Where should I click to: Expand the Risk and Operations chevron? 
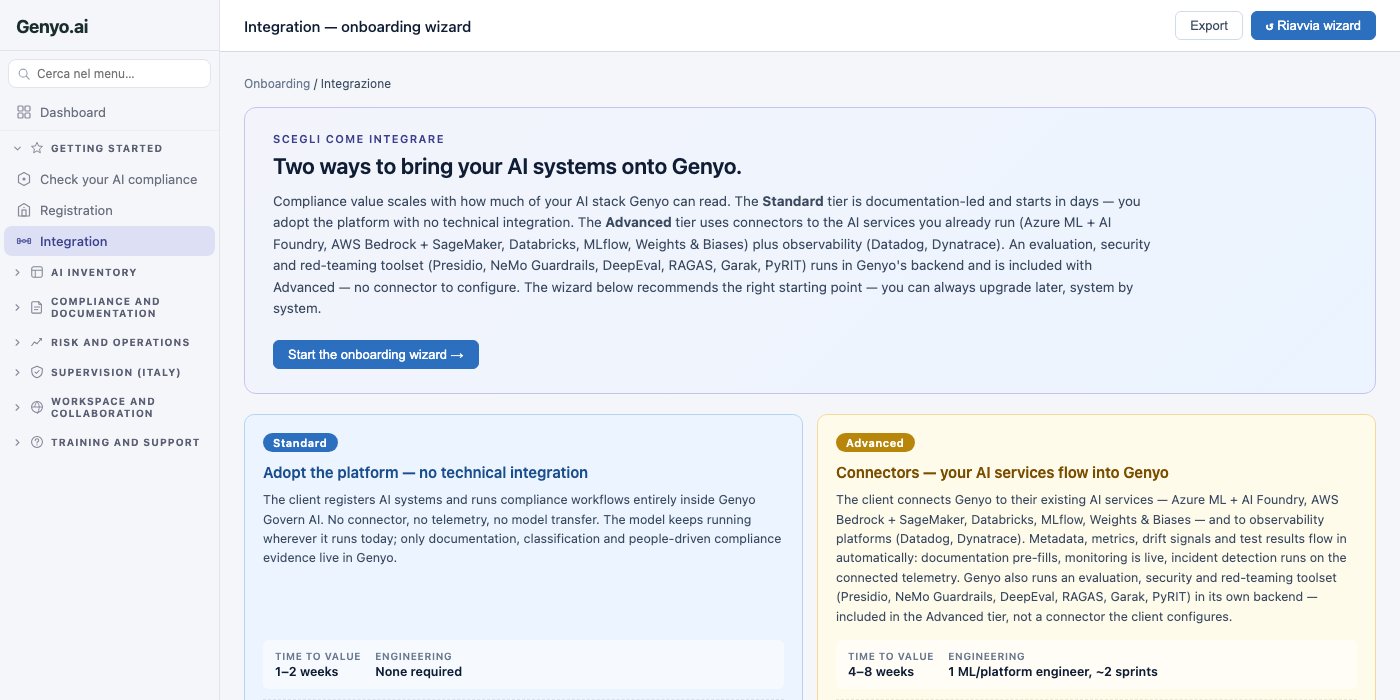click(17, 342)
